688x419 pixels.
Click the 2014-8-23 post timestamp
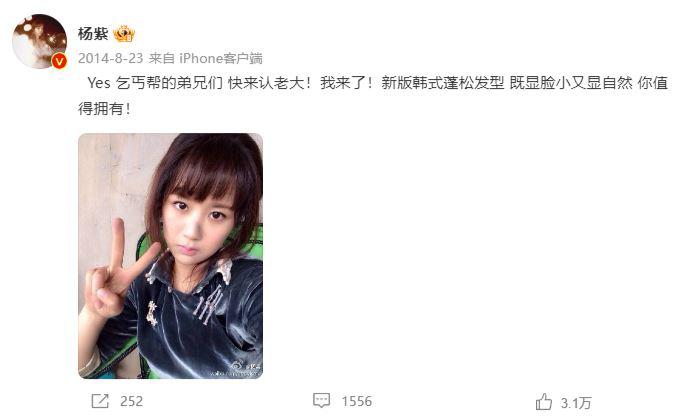111,58
